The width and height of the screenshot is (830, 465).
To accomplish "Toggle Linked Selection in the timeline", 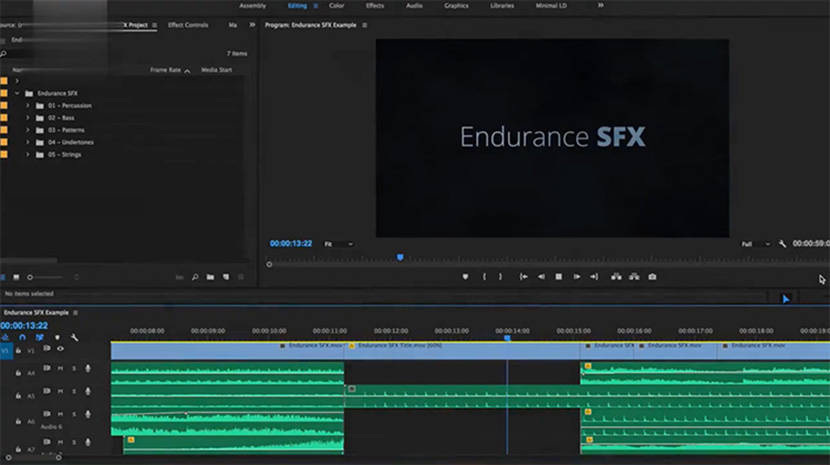I will coord(40,337).
